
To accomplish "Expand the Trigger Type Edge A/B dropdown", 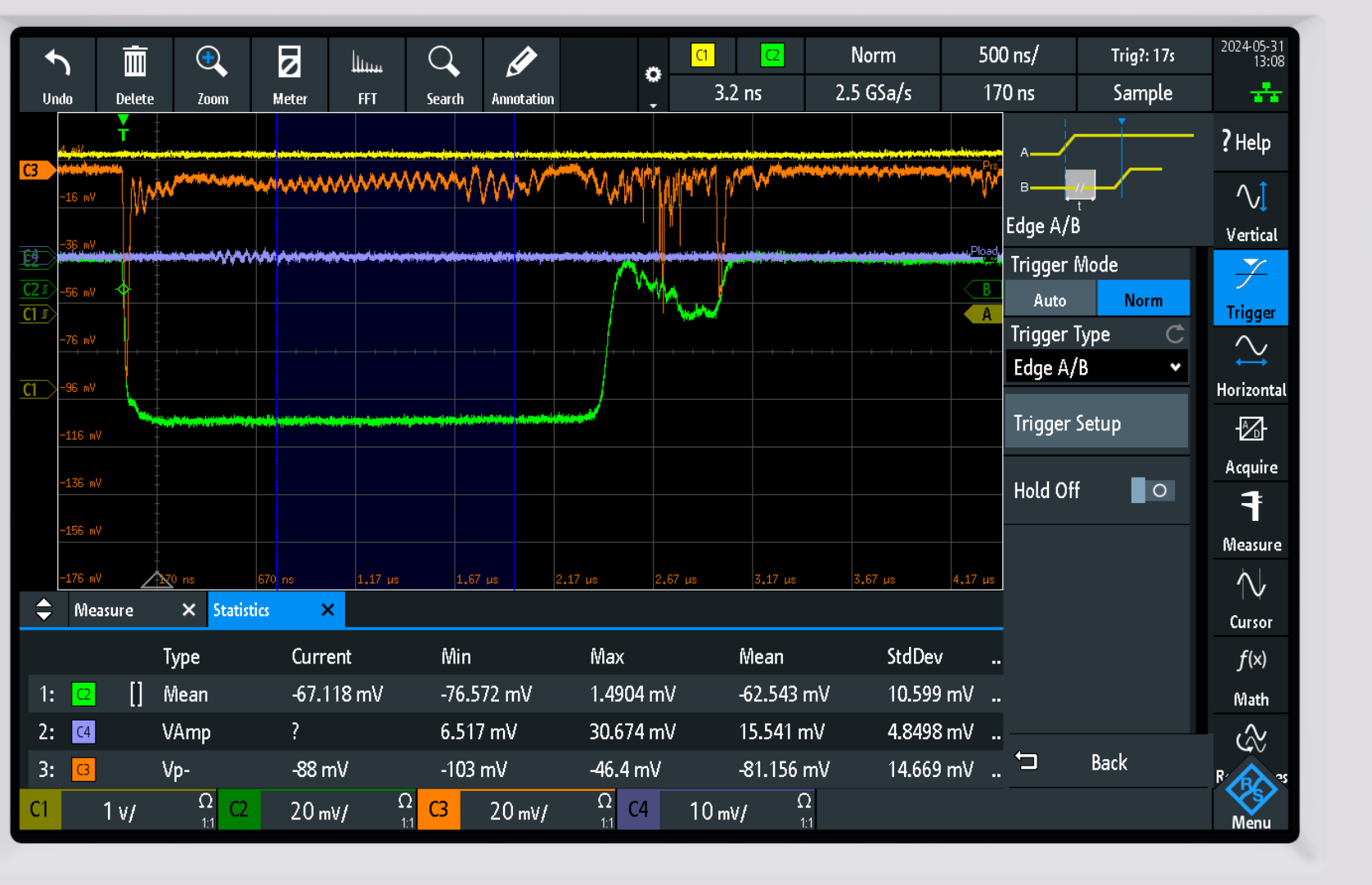I will click(1095, 367).
